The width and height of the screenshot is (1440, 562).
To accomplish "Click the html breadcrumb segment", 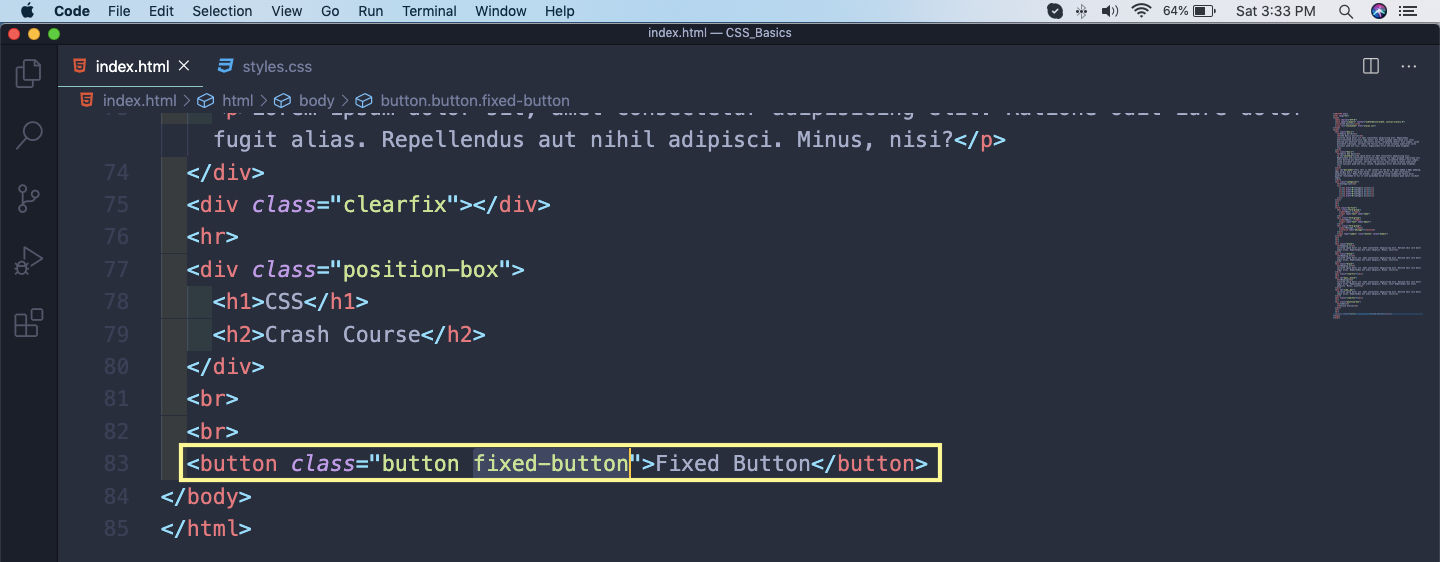I will [237, 100].
